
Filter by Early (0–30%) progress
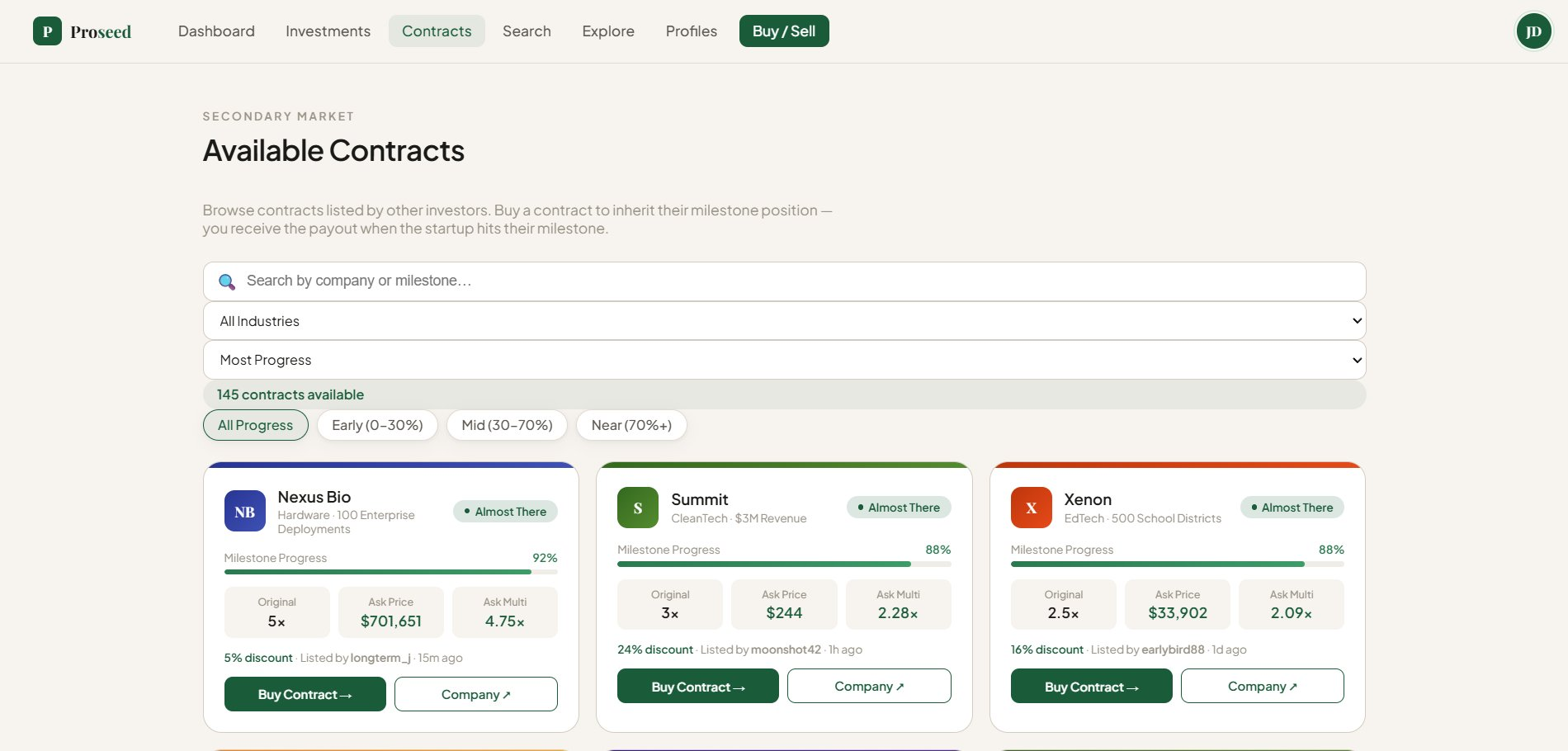tap(377, 425)
